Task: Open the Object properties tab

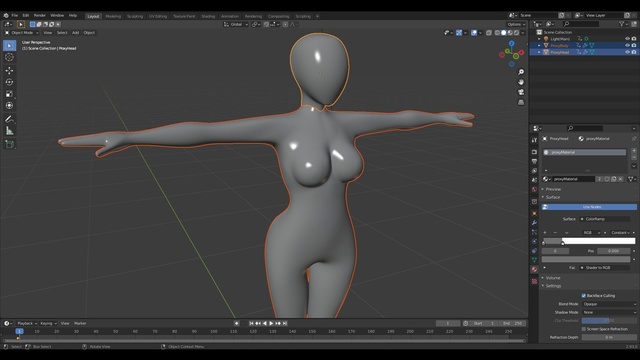Action: click(x=534, y=213)
